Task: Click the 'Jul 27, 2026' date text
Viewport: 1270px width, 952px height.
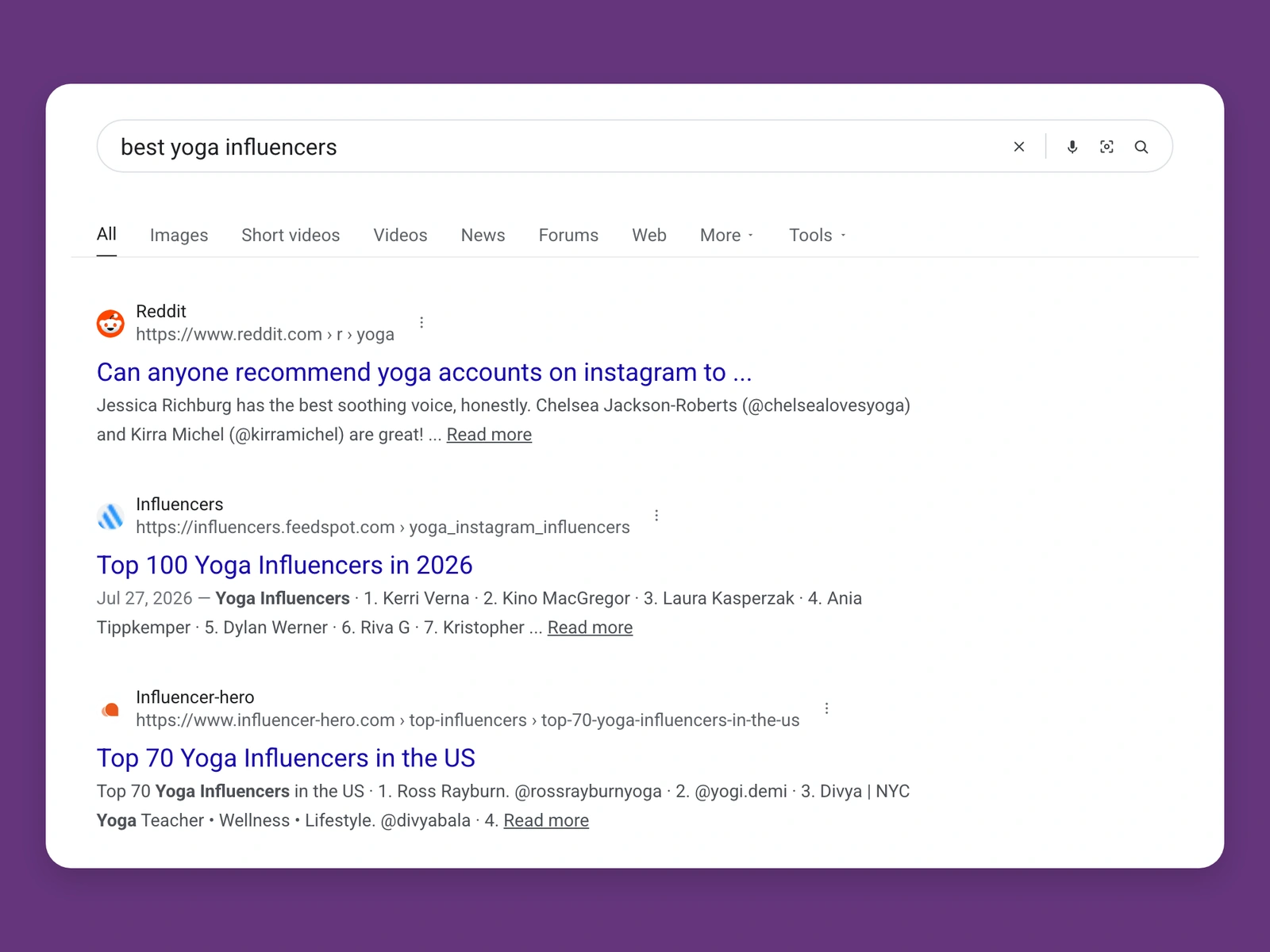Action: [144, 598]
